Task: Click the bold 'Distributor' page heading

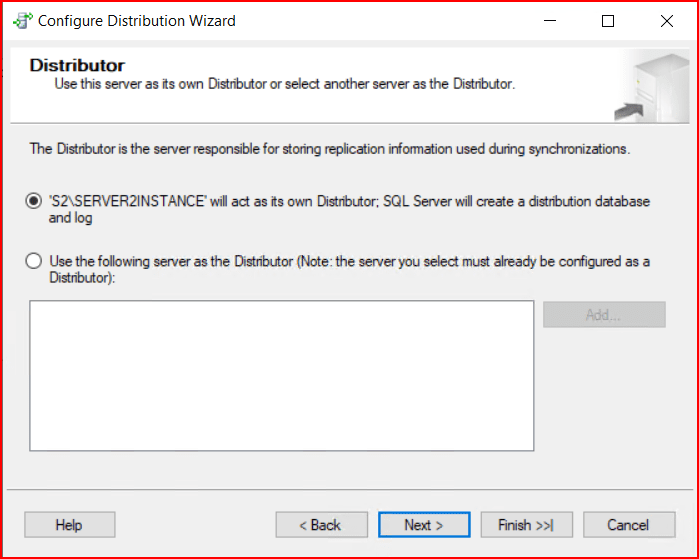Action: pyautogui.click(x=77, y=65)
